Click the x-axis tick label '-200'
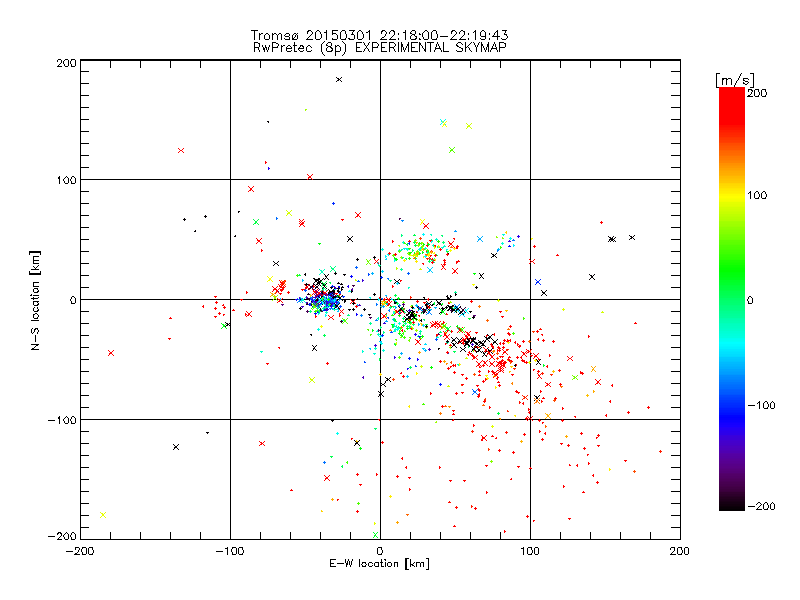 [80, 552]
